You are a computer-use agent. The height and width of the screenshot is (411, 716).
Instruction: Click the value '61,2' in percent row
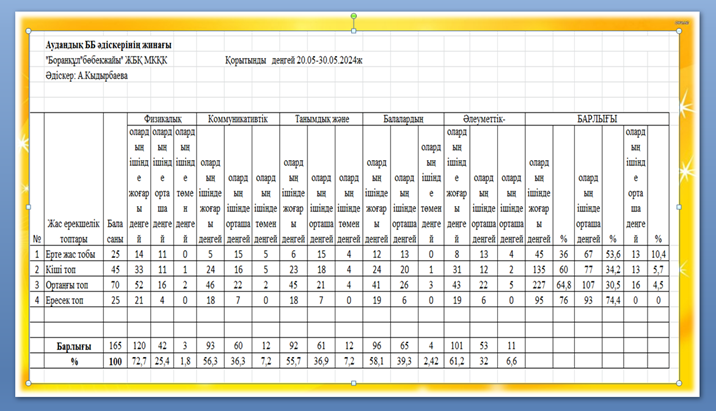coord(457,361)
